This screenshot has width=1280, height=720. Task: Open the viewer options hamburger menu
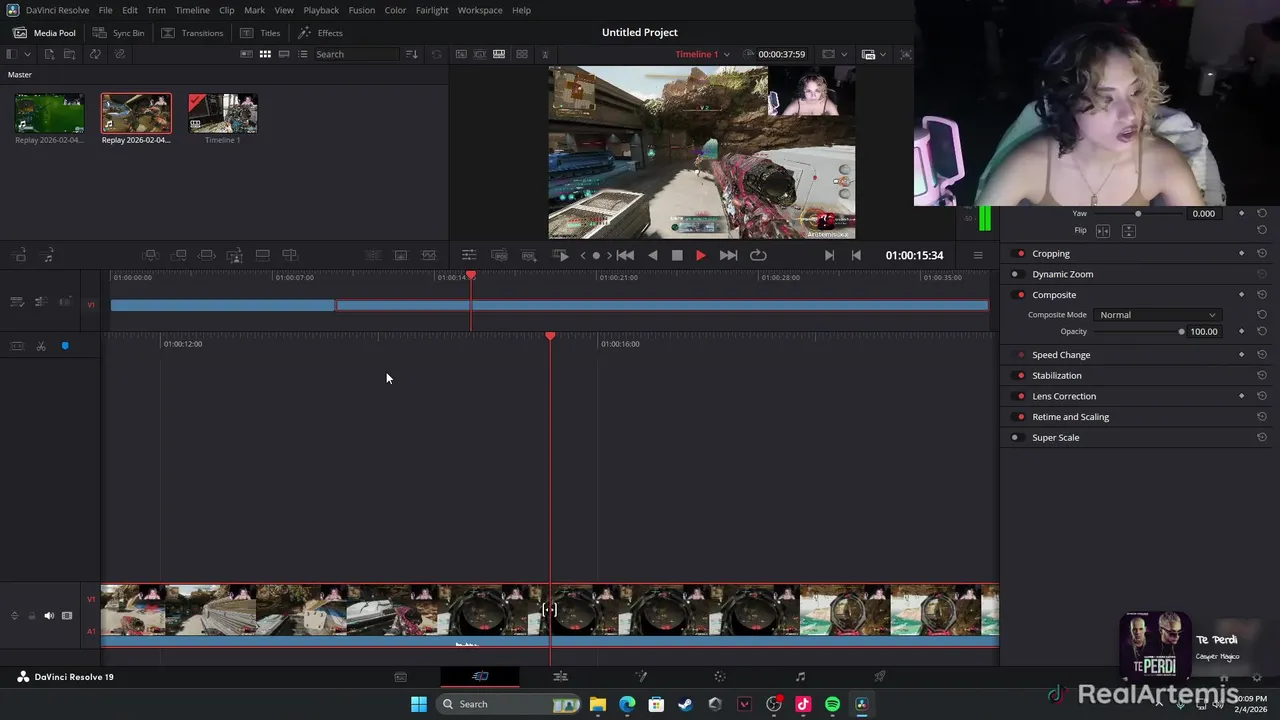tap(978, 255)
